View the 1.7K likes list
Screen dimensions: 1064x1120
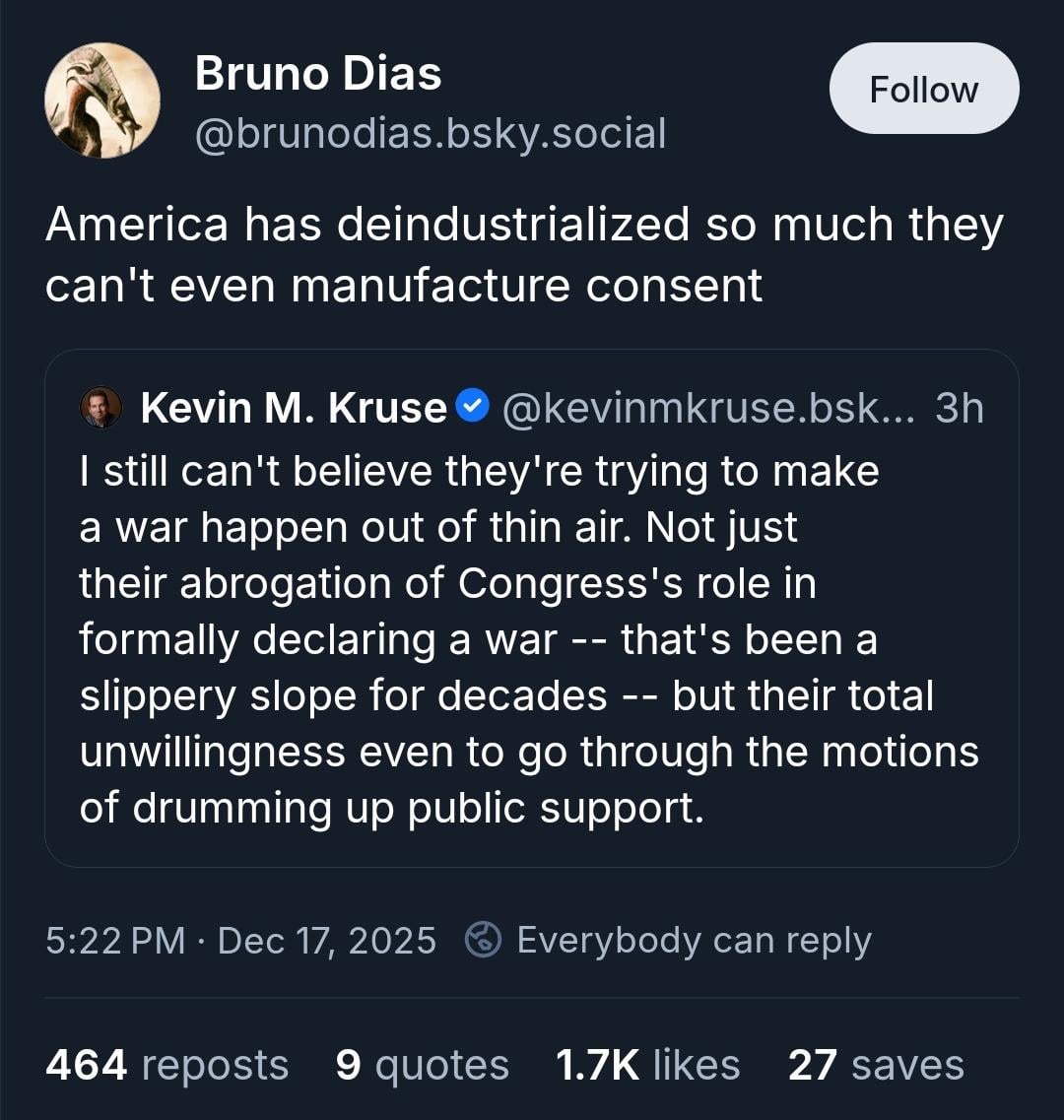[x=647, y=1065]
